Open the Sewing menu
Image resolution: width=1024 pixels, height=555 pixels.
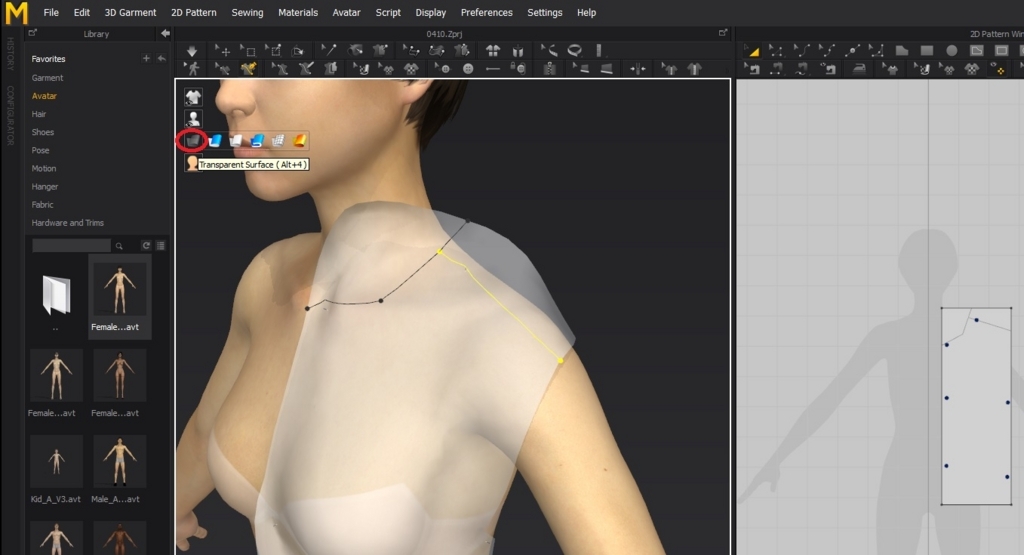click(x=248, y=12)
